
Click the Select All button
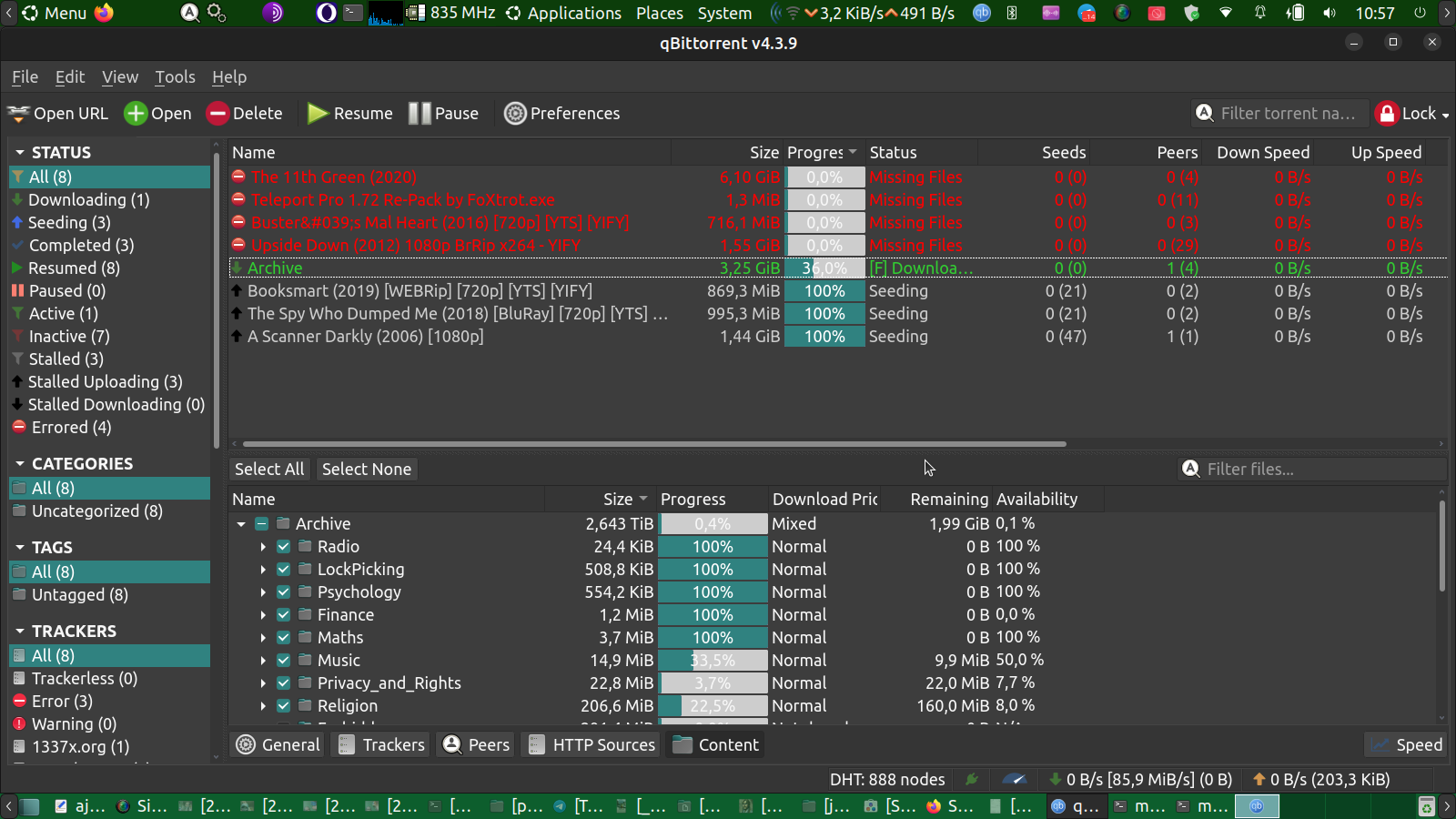pyautogui.click(x=269, y=470)
